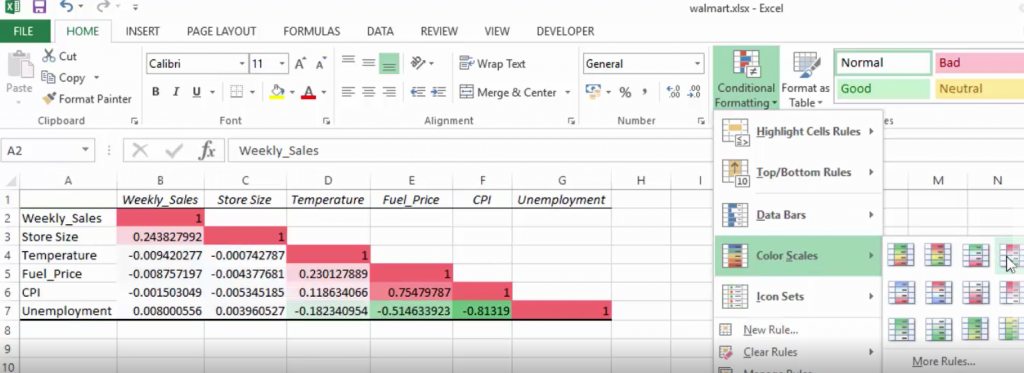Open the fill color dropdown arrow
Screen dimensions: 1024x373
(x=292, y=92)
